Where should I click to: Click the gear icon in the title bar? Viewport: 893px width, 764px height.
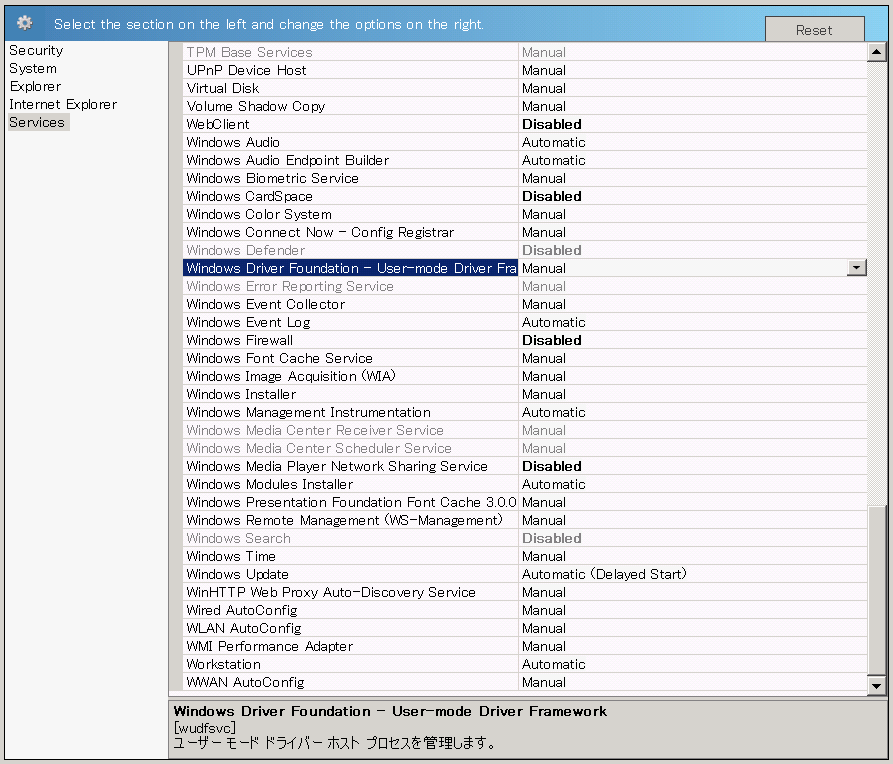23,22
